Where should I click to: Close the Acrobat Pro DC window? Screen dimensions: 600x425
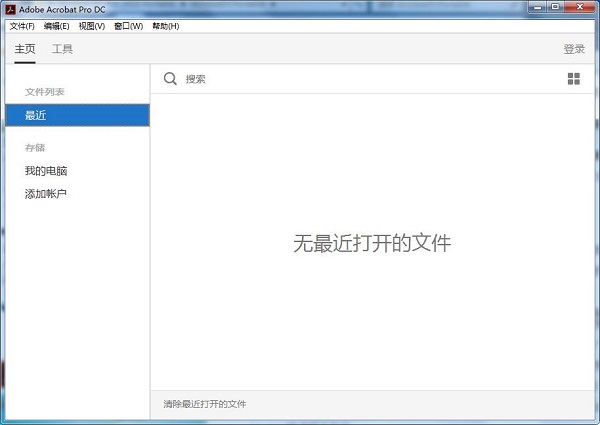(580, 7)
